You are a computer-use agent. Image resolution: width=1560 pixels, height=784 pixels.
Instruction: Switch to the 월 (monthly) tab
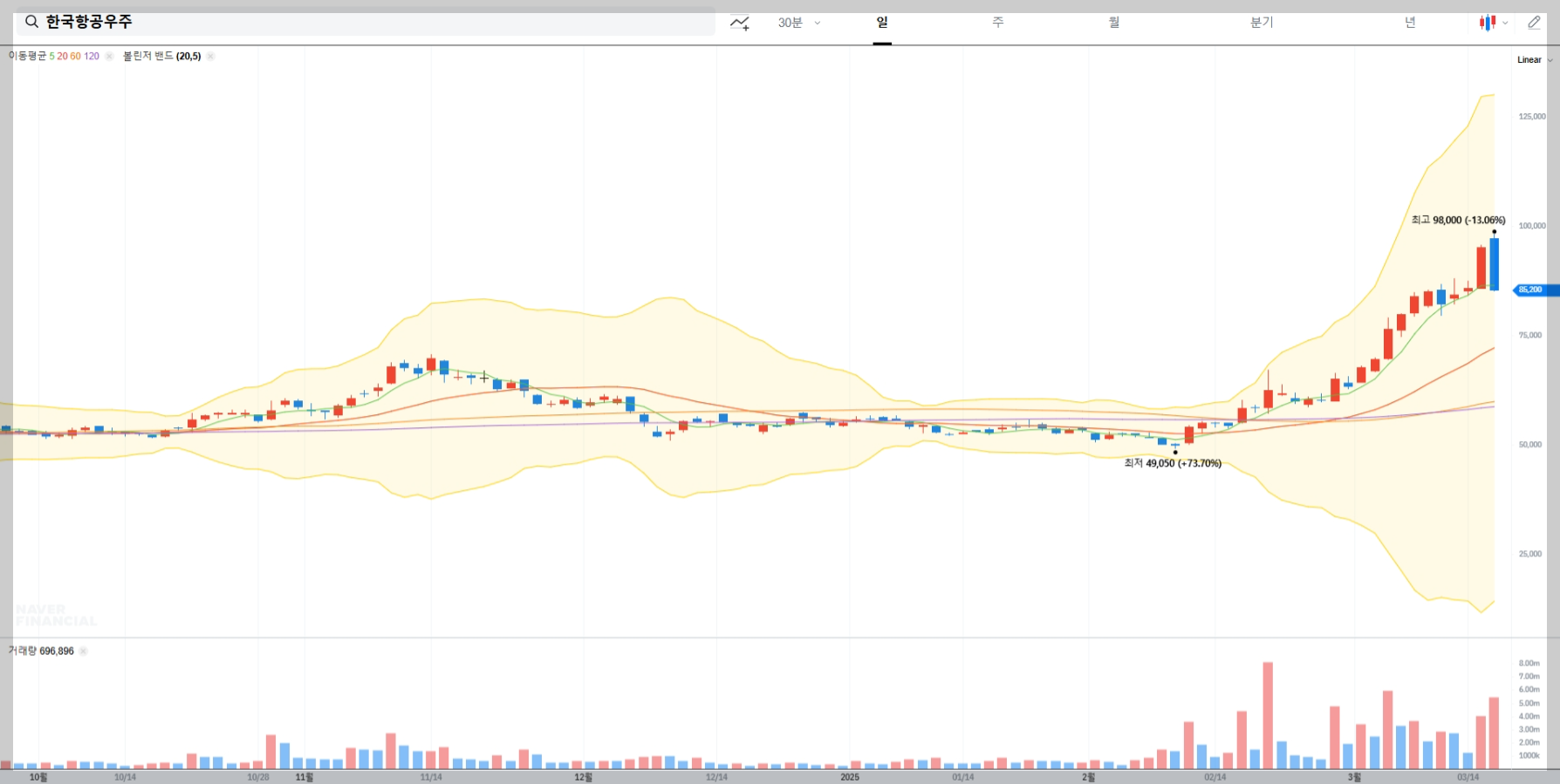coord(1114,23)
